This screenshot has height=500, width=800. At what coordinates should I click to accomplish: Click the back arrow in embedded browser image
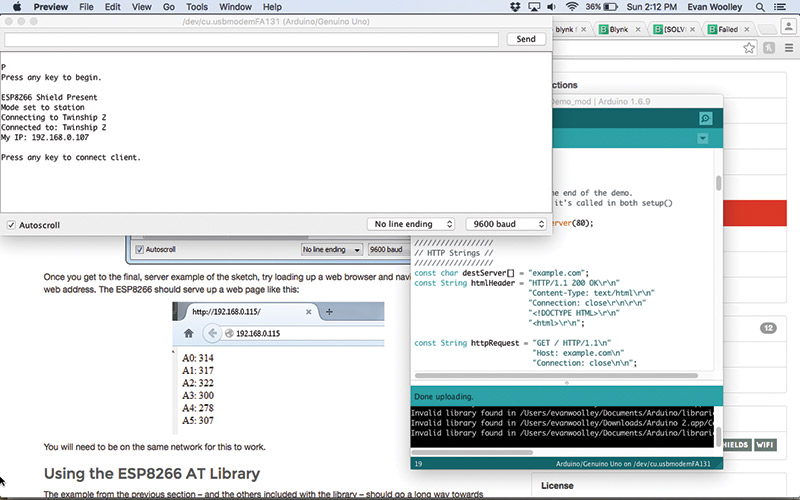pyautogui.click(x=211, y=333)
